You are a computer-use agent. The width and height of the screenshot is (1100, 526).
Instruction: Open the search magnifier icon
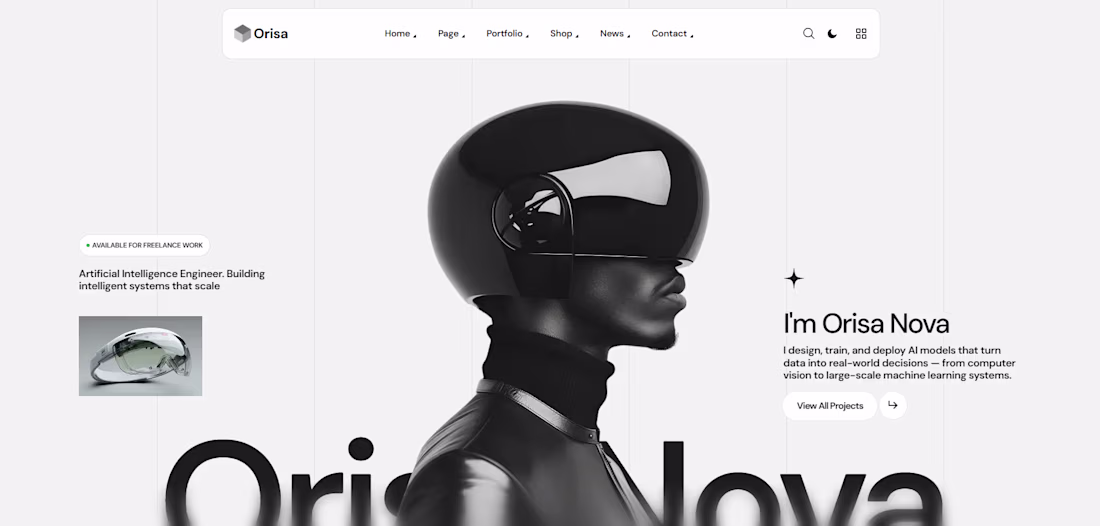pyautogui.click(x=809, y=34)
